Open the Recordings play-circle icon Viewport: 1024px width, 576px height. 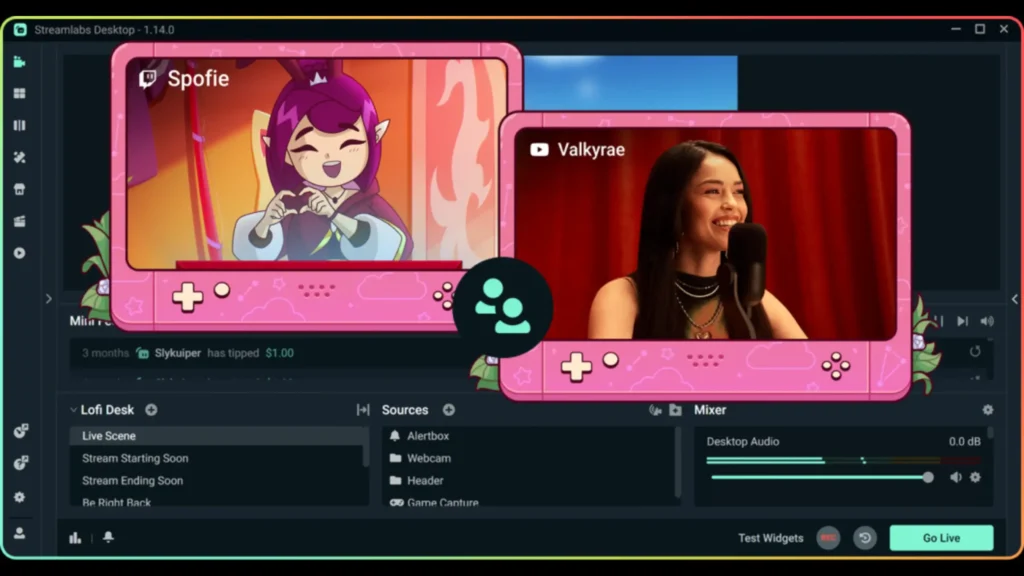(x=20, y=253)
